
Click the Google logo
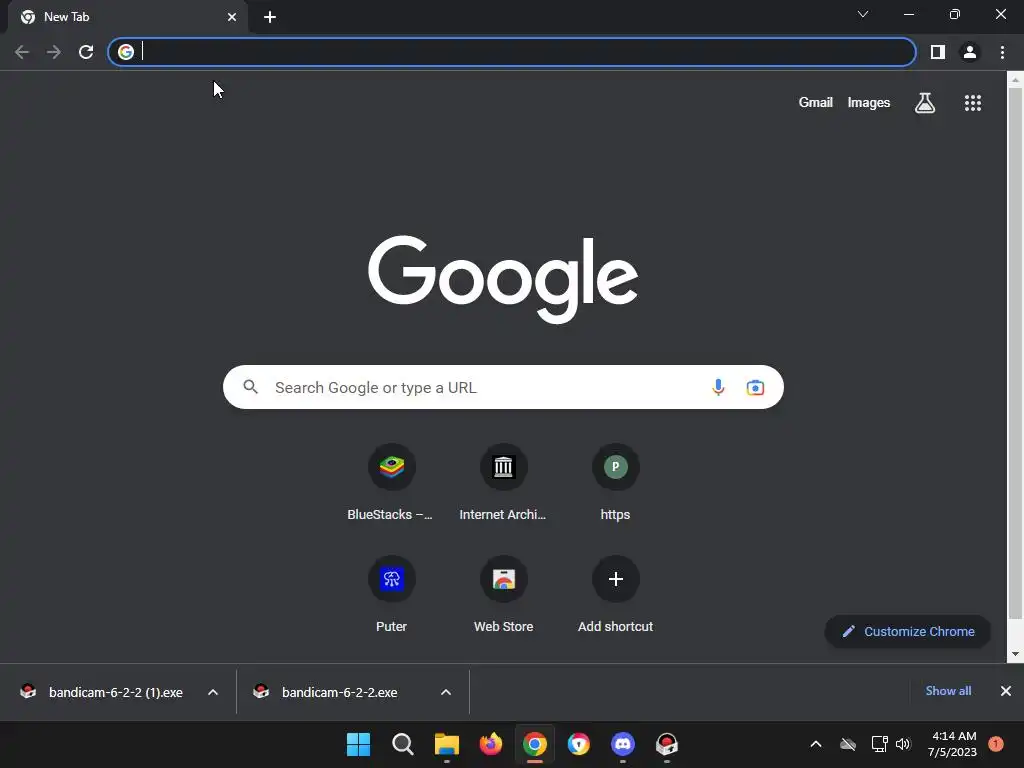click(x=503, y=279)
